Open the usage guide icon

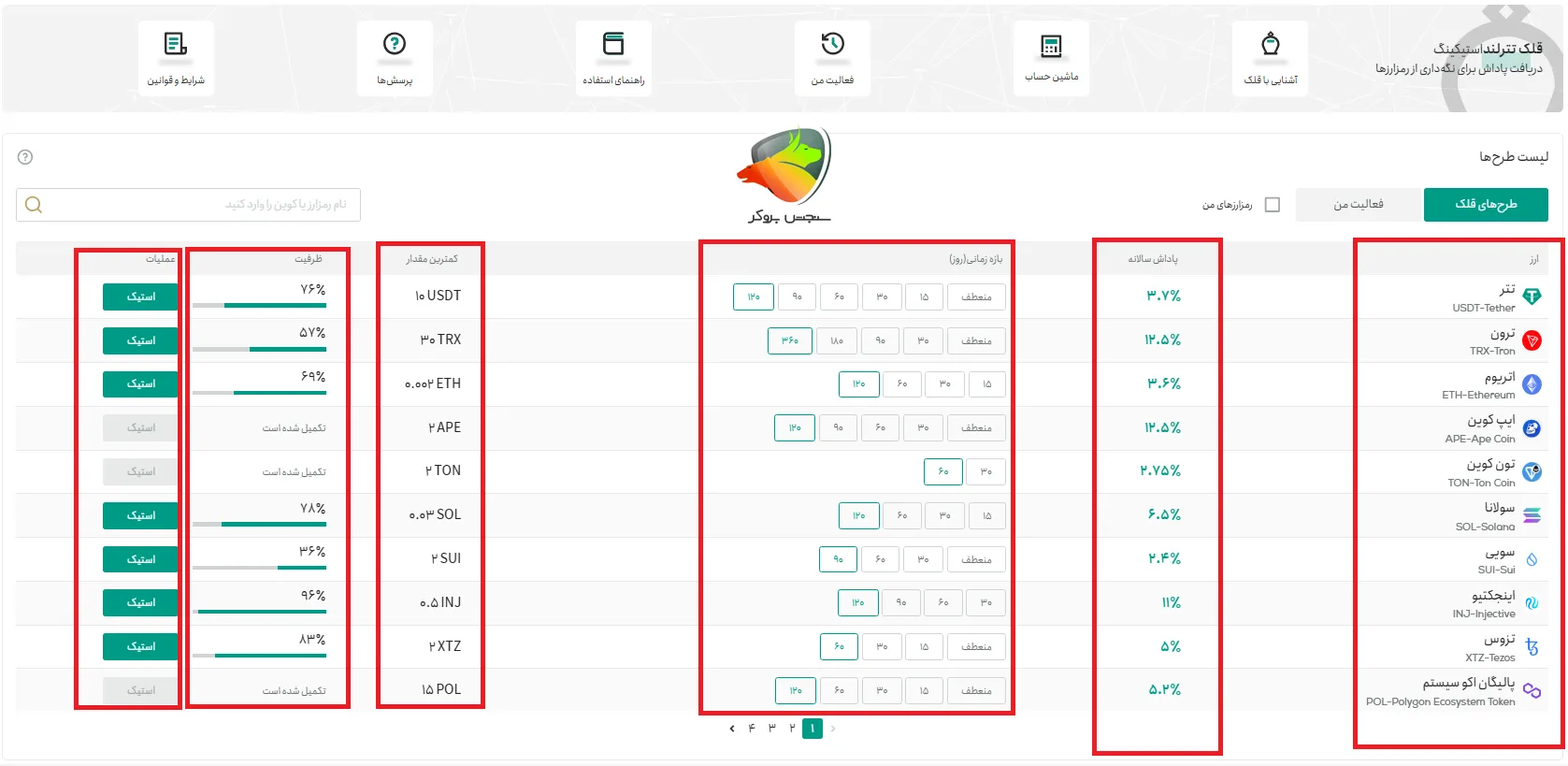coord(613,44)
